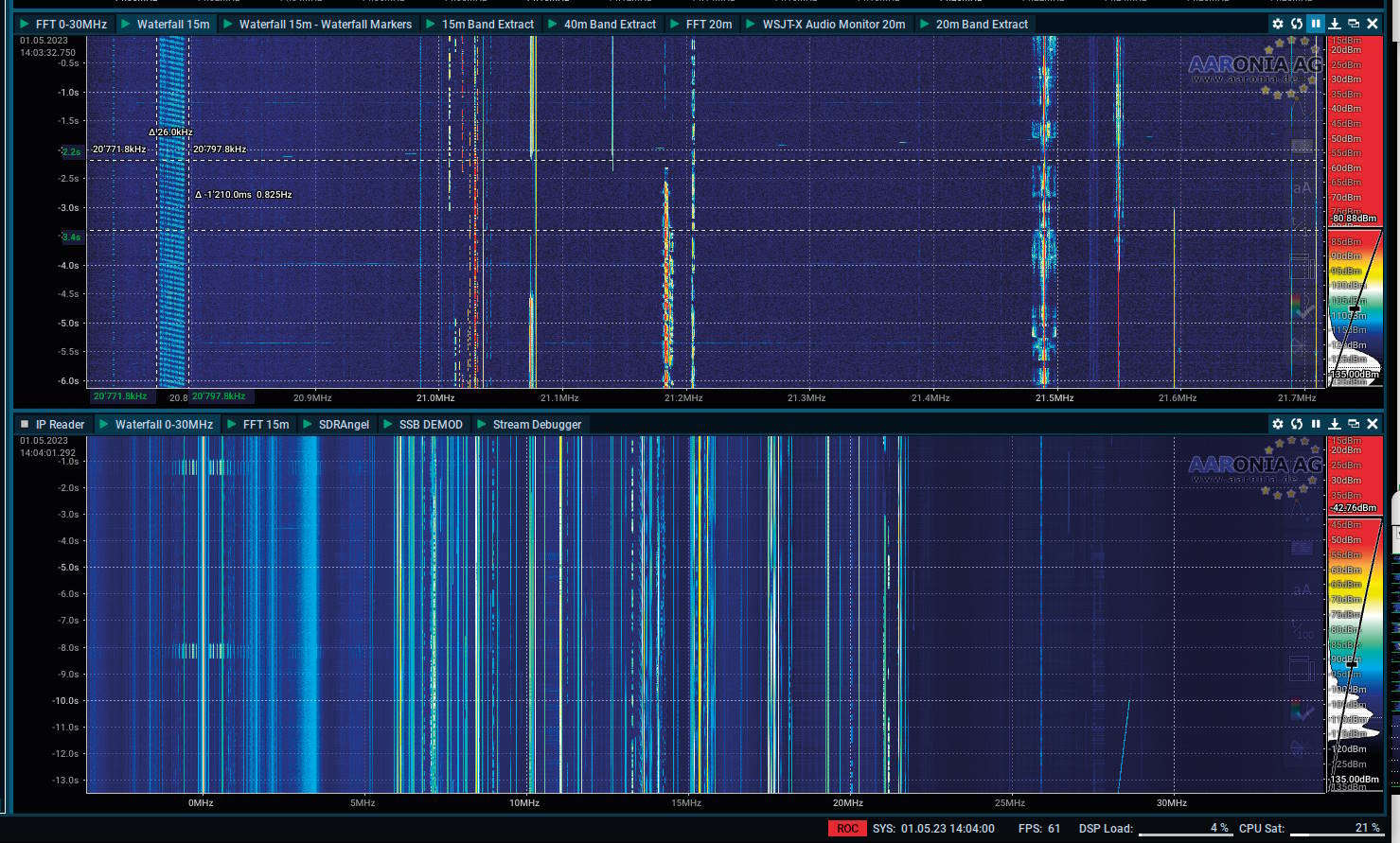Click the download icon in top panel
This screenshot has height=843, width=1400.
[x=1335, y=24]
